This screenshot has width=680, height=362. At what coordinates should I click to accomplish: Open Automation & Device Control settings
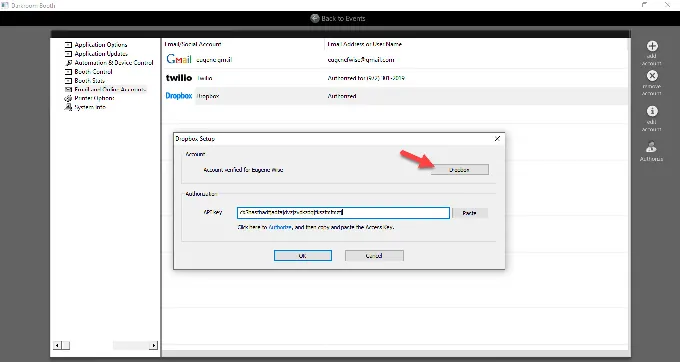(114, 62)
